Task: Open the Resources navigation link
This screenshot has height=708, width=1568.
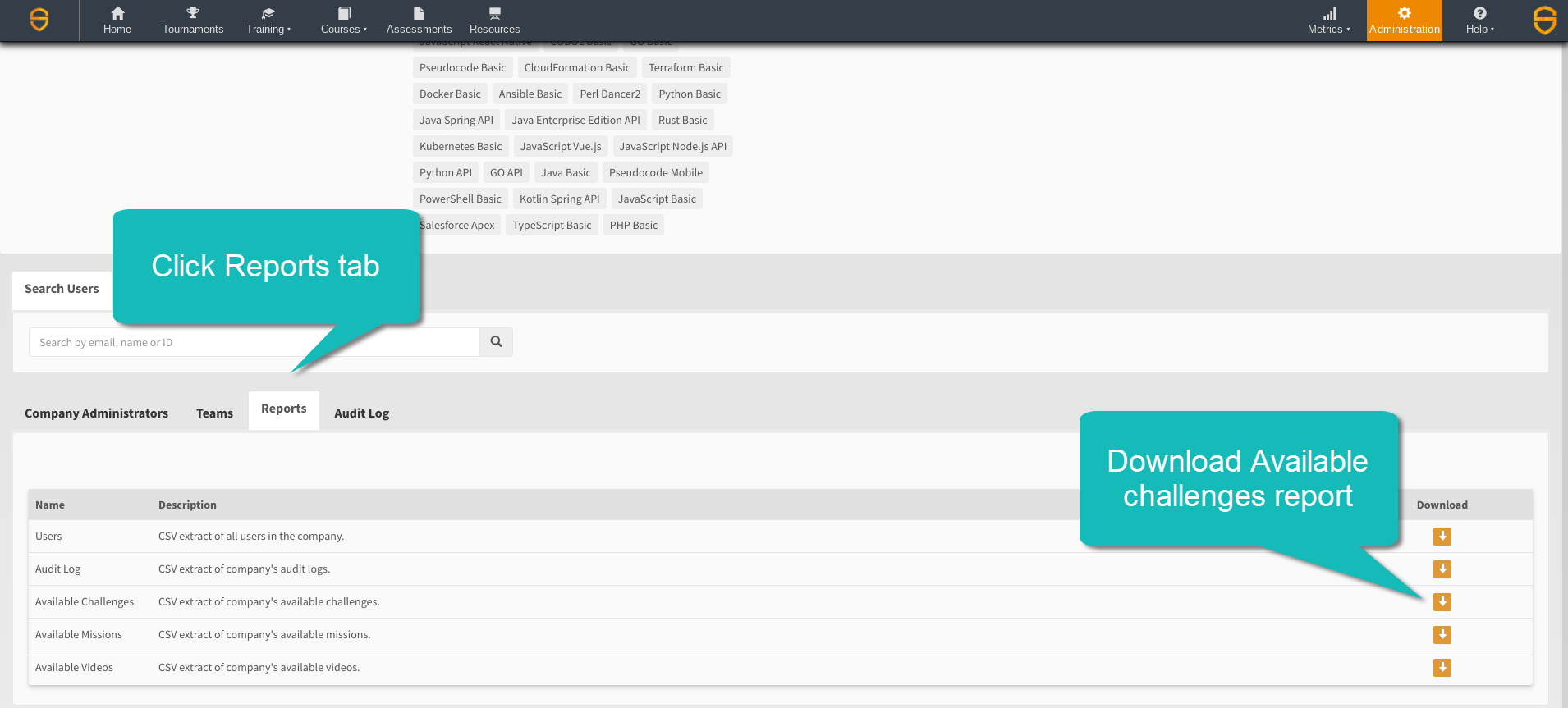Action: [494, 21]
